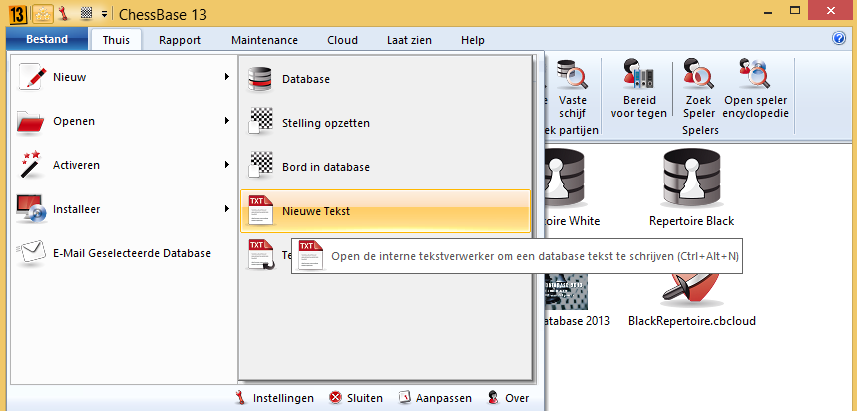Expand the Installeer submenu arrow
857x411 pixels.
pos(226,209)
